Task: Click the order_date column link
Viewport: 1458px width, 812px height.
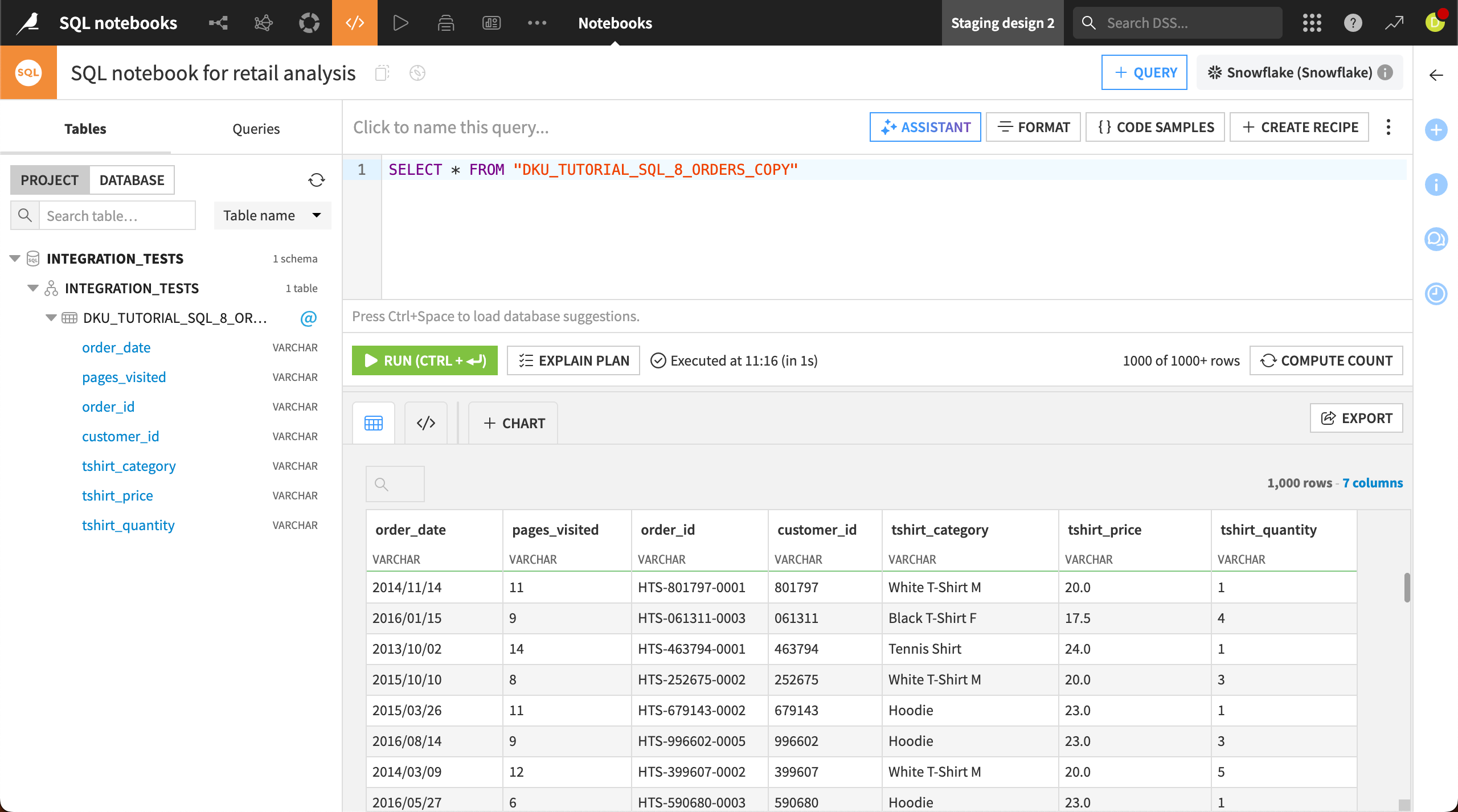Action: coord(116,347)
